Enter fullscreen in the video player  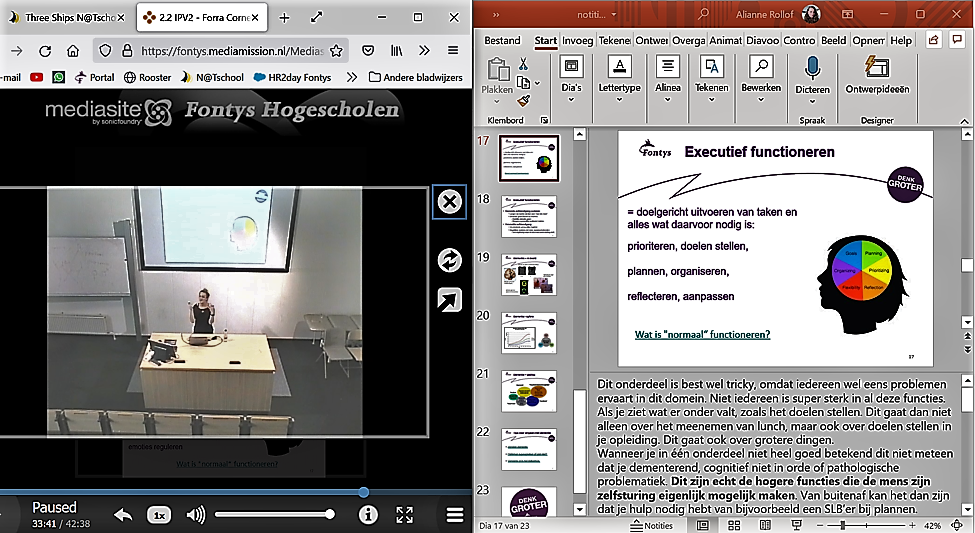tap(404, 515)
